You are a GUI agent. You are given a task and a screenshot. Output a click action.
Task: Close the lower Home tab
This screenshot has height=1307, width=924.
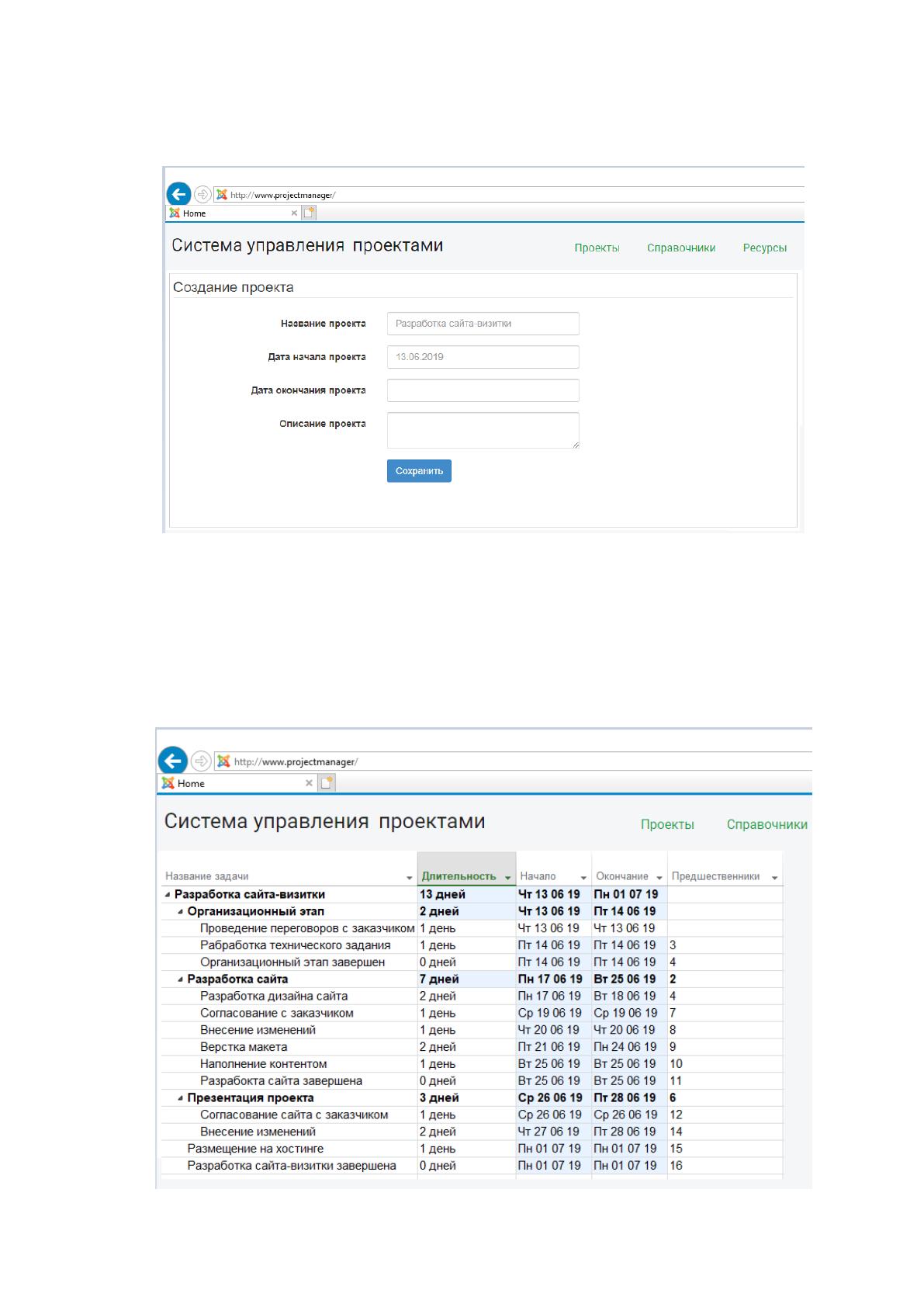tap(309, 783)
